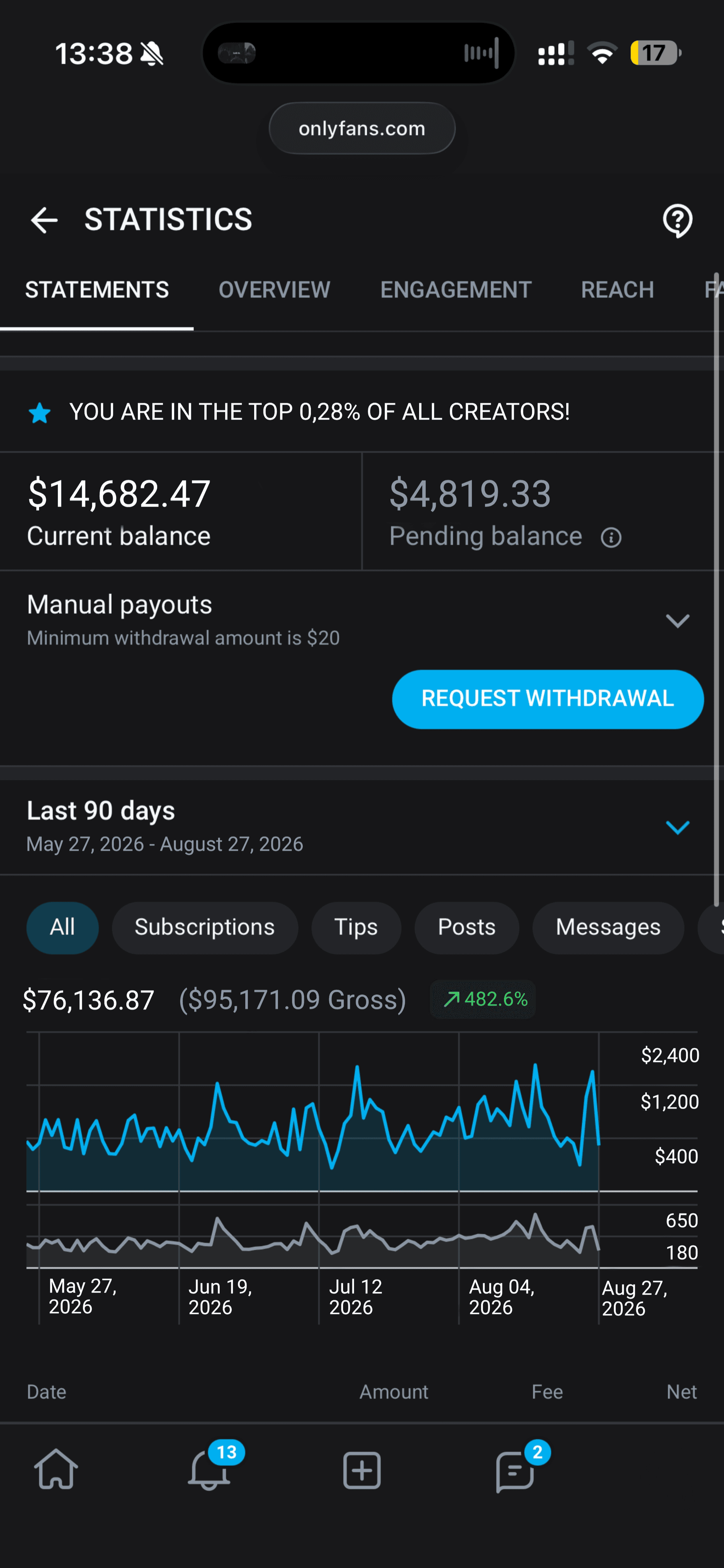The image size is (724, 1568).
Task: Filter earnings by Posts
Action: click(467, 927)
